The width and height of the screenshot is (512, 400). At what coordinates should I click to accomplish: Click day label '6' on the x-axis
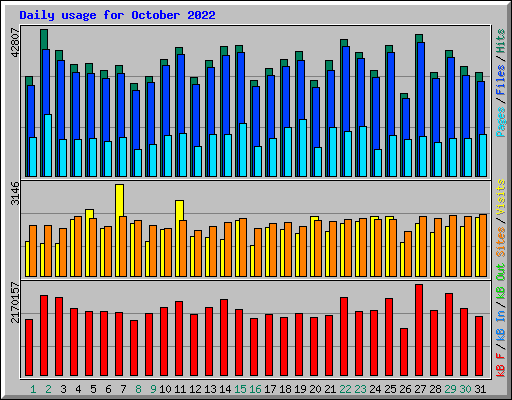(x=108, y=389)
